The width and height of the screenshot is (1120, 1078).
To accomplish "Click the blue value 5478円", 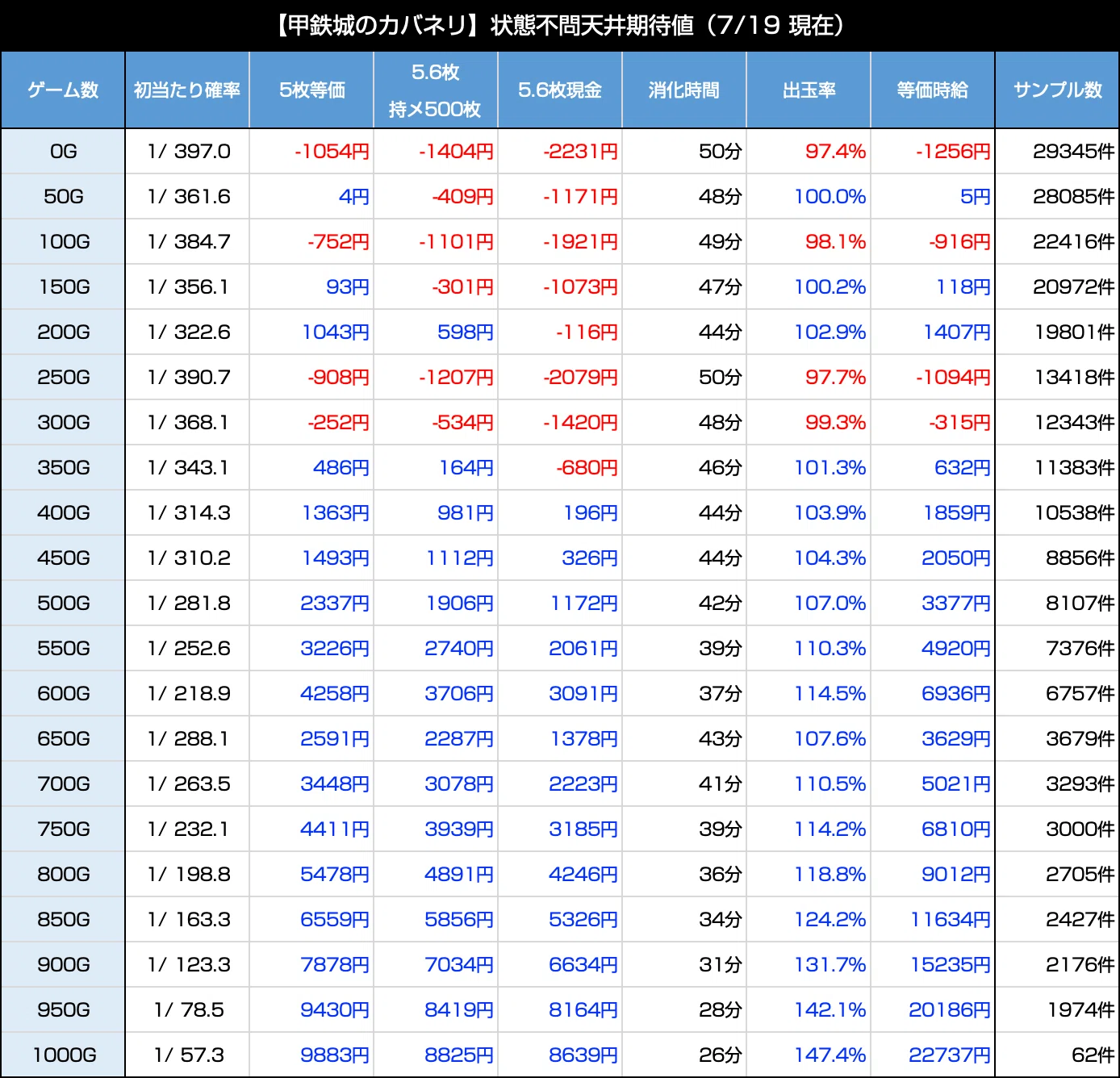I will (335, 874).
